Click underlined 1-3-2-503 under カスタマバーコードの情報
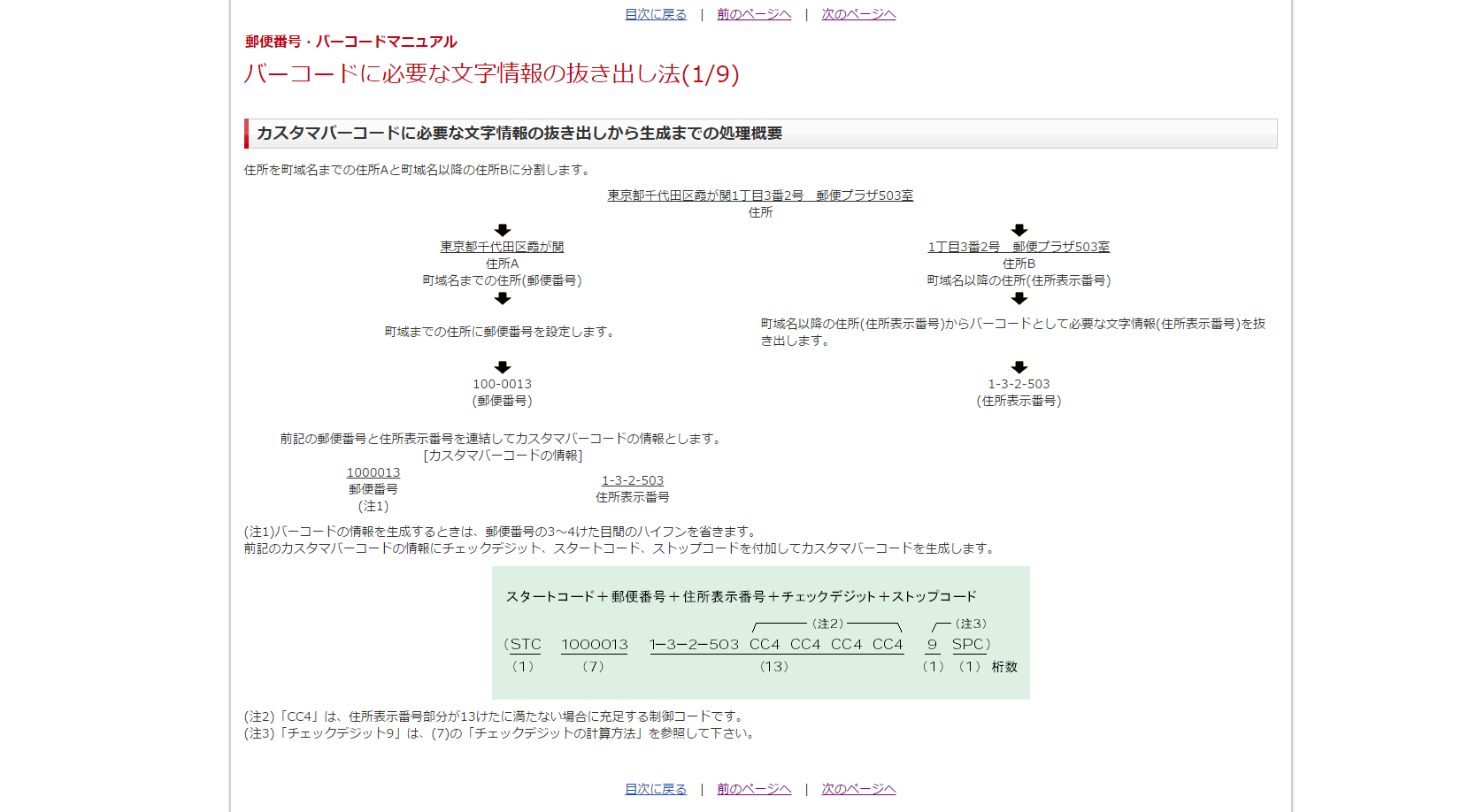1484x812 pixels. [x=633, y=480]
